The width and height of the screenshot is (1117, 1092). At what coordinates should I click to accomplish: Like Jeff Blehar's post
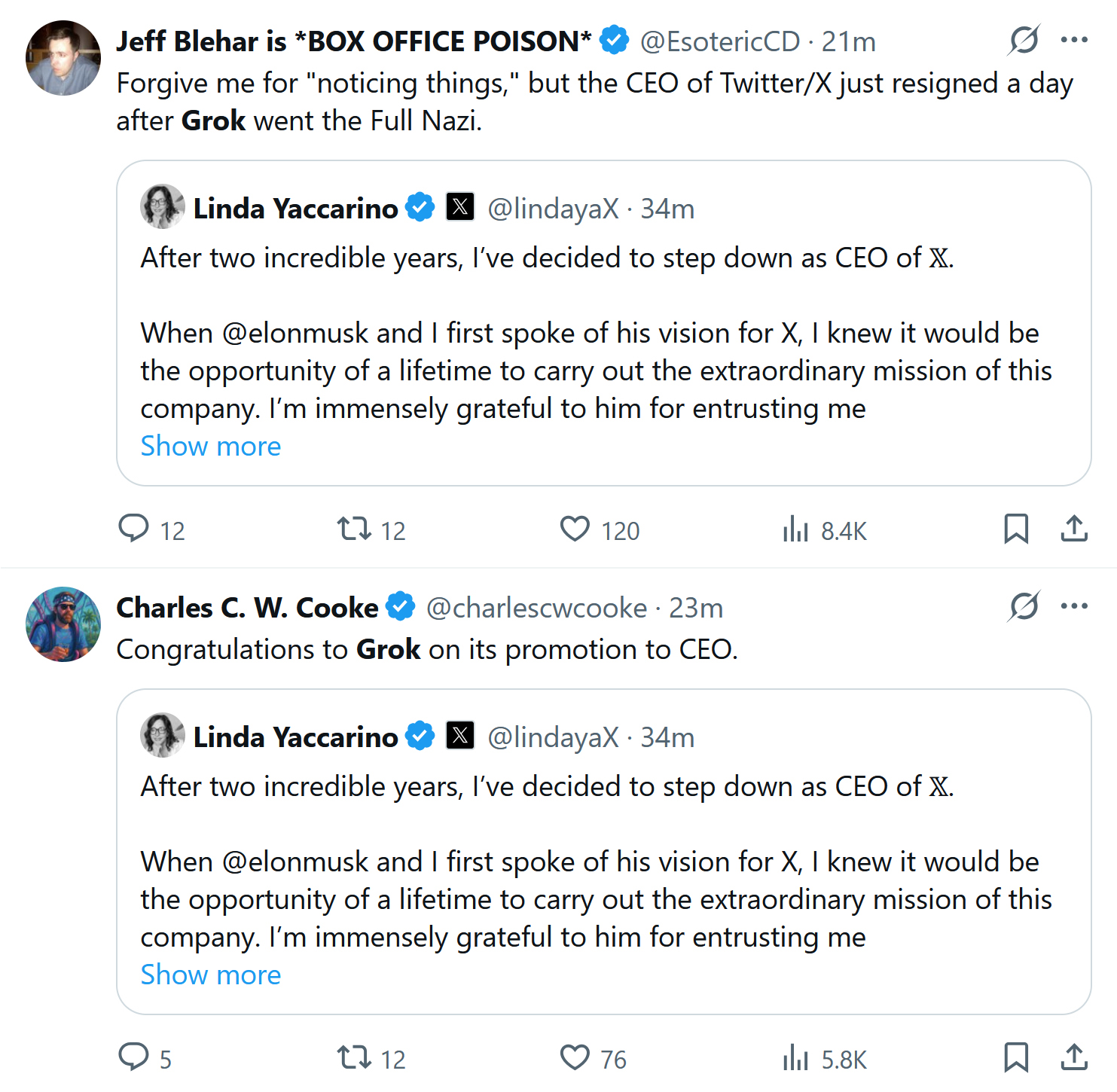coord(575,529)
